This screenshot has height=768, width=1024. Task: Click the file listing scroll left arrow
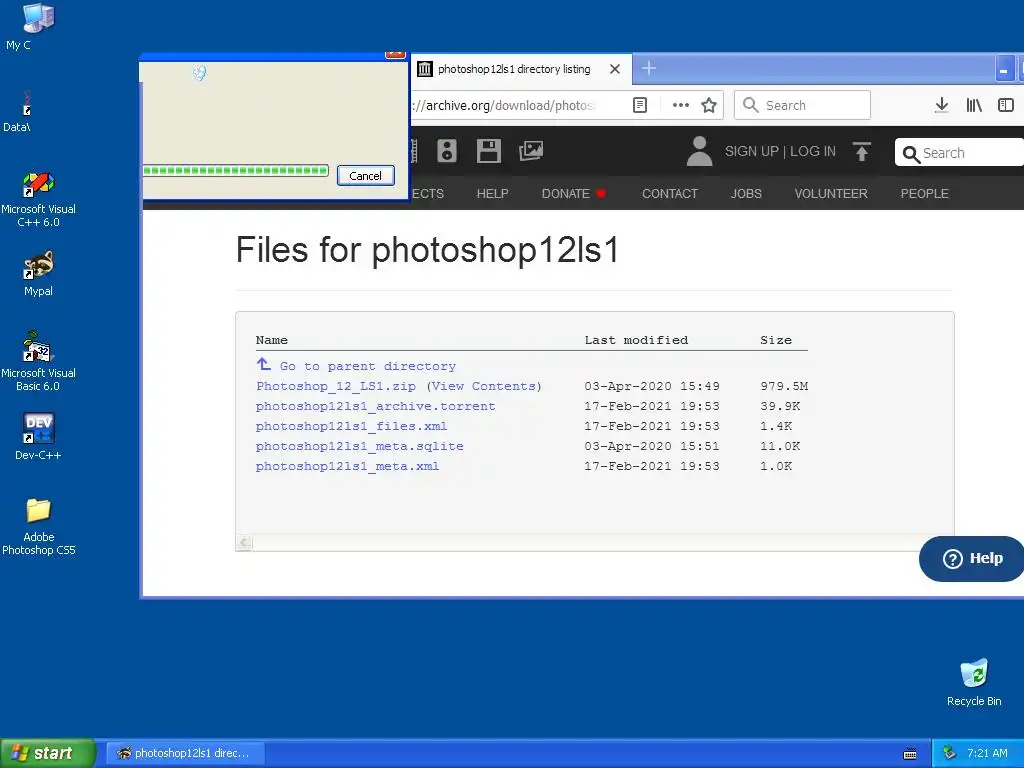(244, 542)
